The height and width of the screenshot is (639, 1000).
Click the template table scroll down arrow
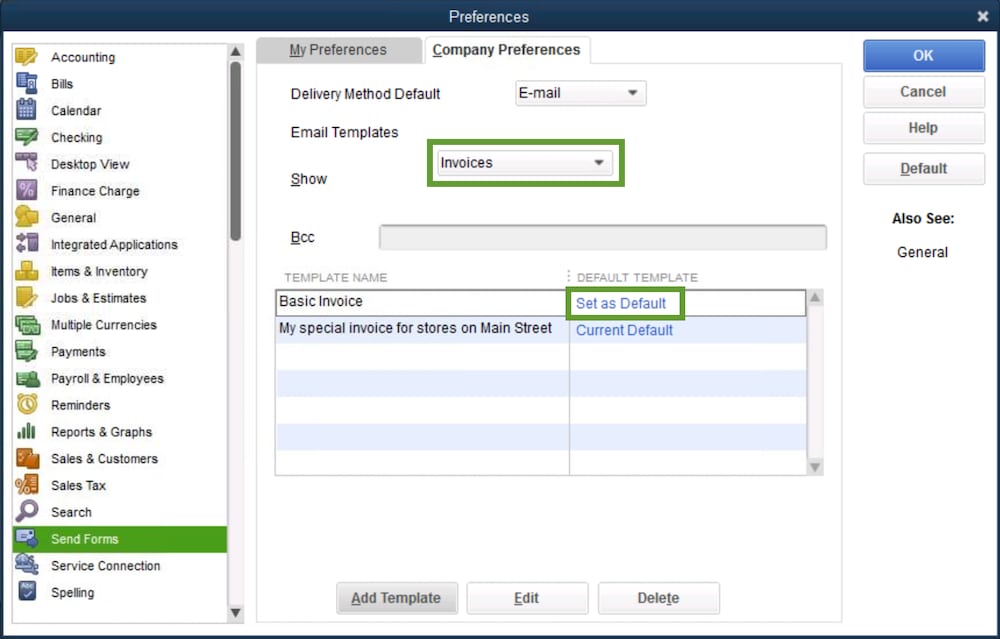pyautogui.click(x=815, y=467)
